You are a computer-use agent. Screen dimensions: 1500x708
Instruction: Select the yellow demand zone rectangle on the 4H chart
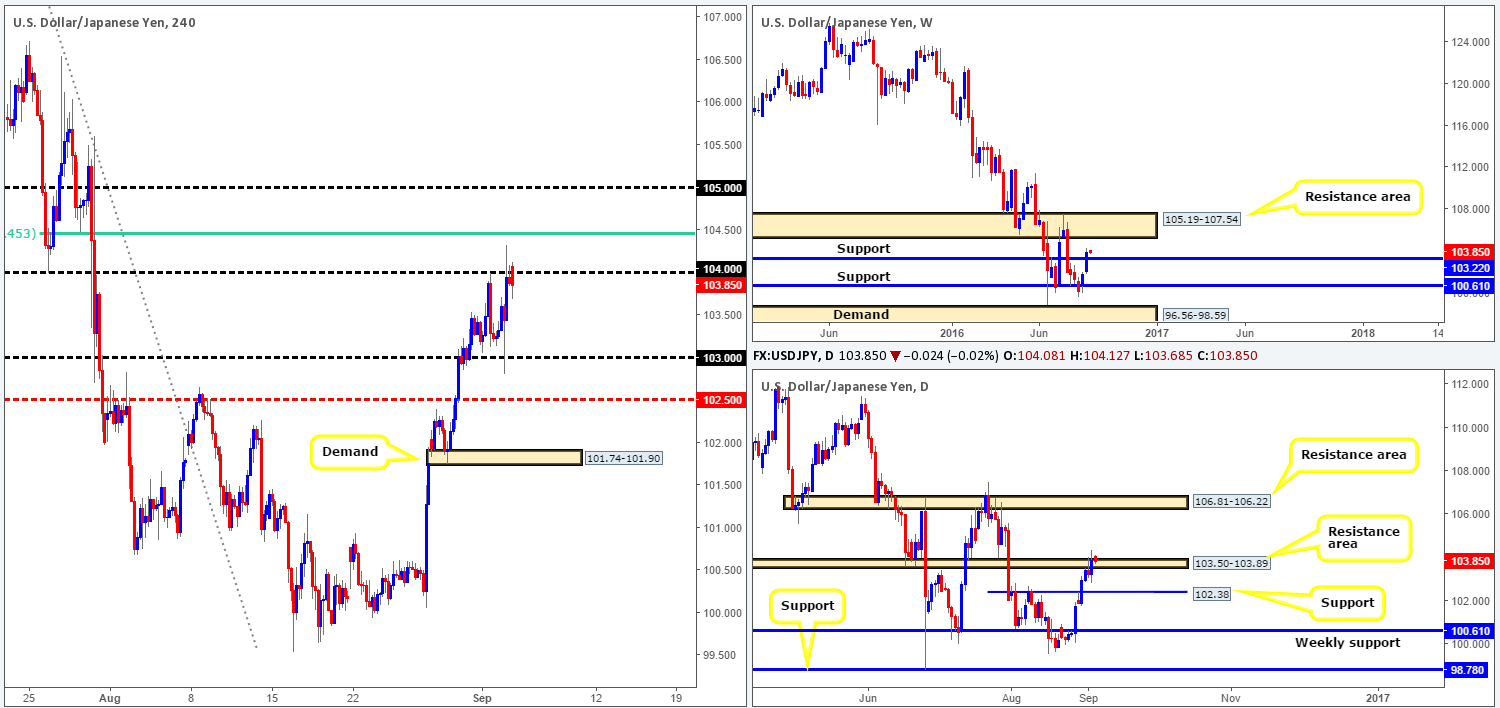pyautogui.click(x=503, y=457)
